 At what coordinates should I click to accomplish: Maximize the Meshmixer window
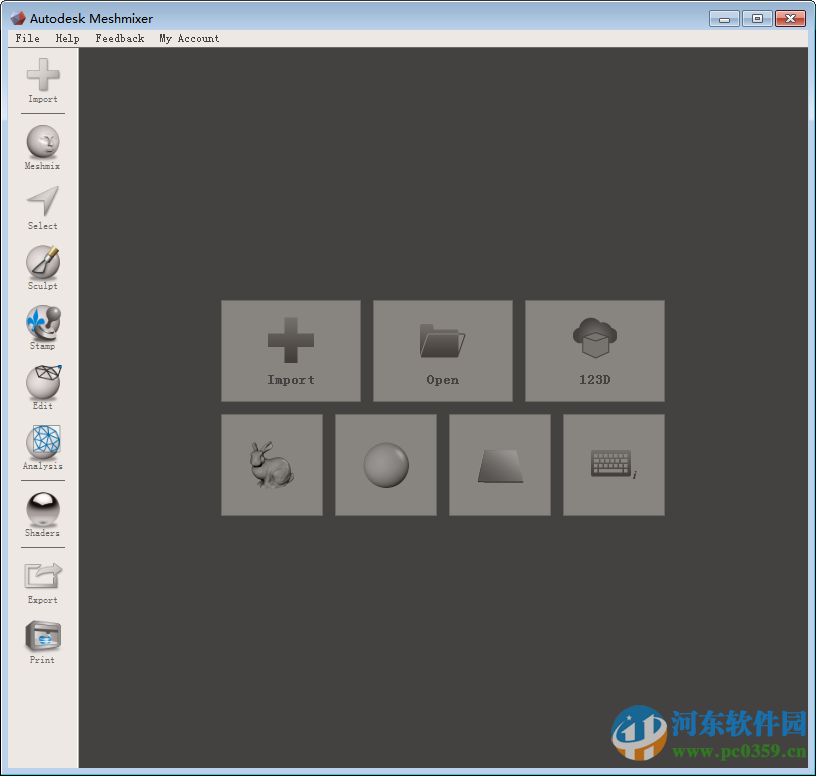point(757,19)
